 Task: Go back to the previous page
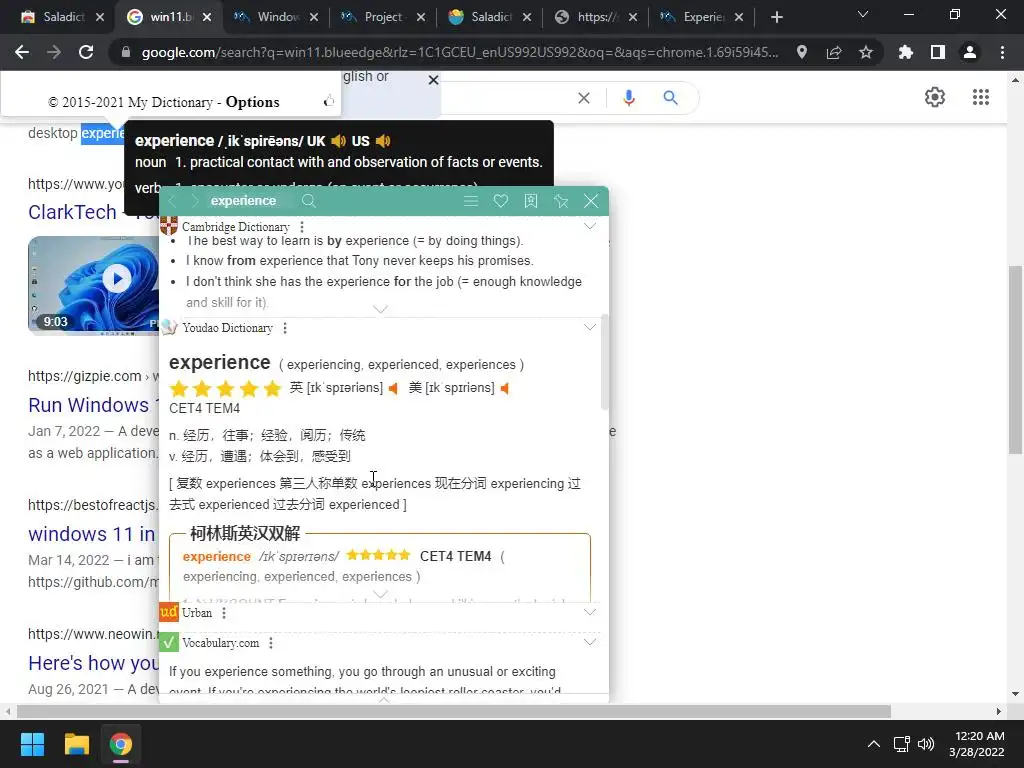point(22,52)
